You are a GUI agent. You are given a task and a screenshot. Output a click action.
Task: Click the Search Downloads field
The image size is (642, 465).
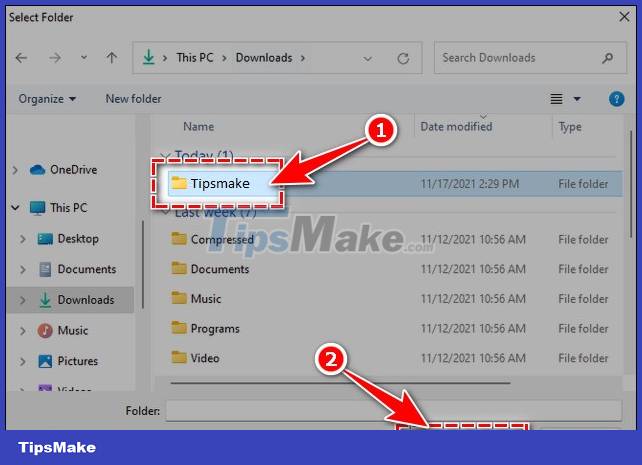[530, 58]
